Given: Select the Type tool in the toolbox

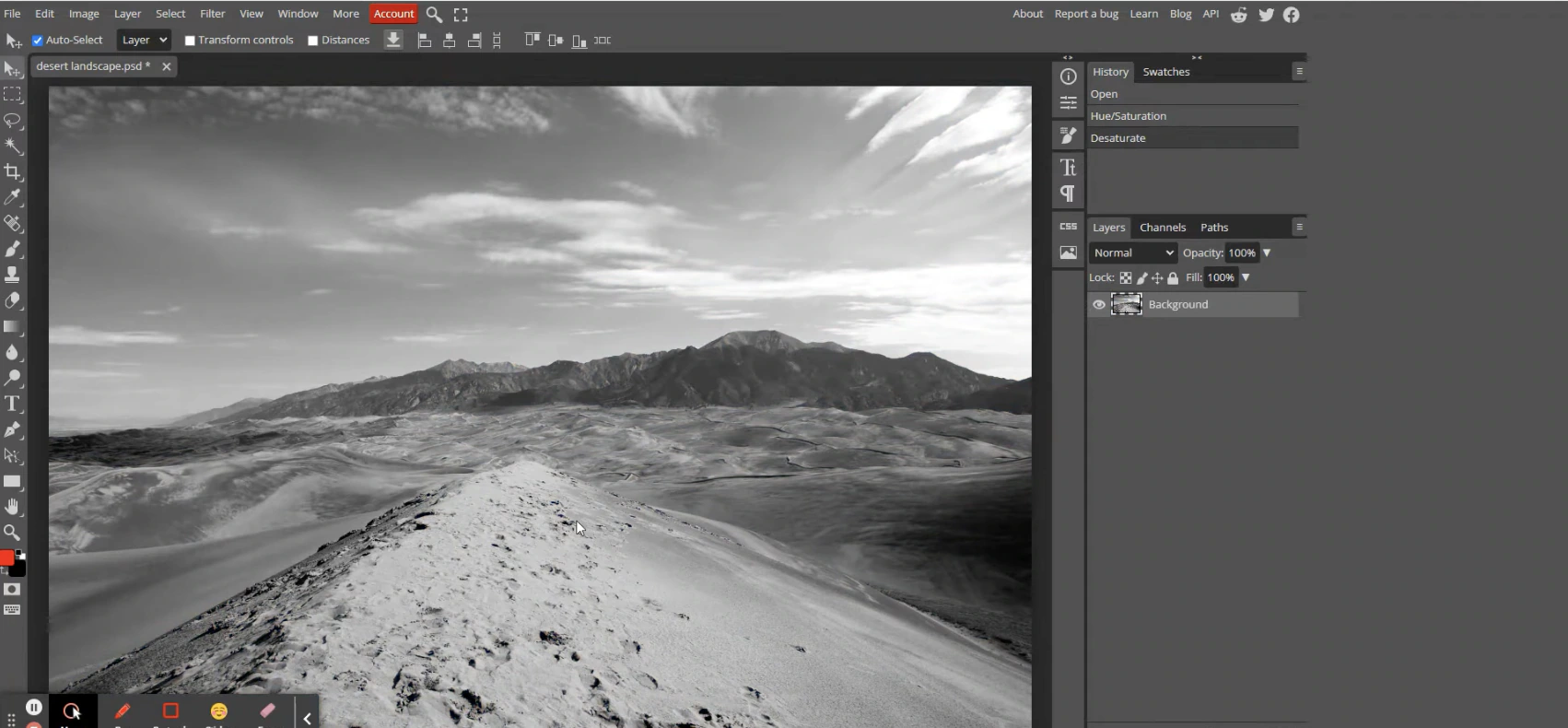Looking at the screenshot, I should coord(12,404).
